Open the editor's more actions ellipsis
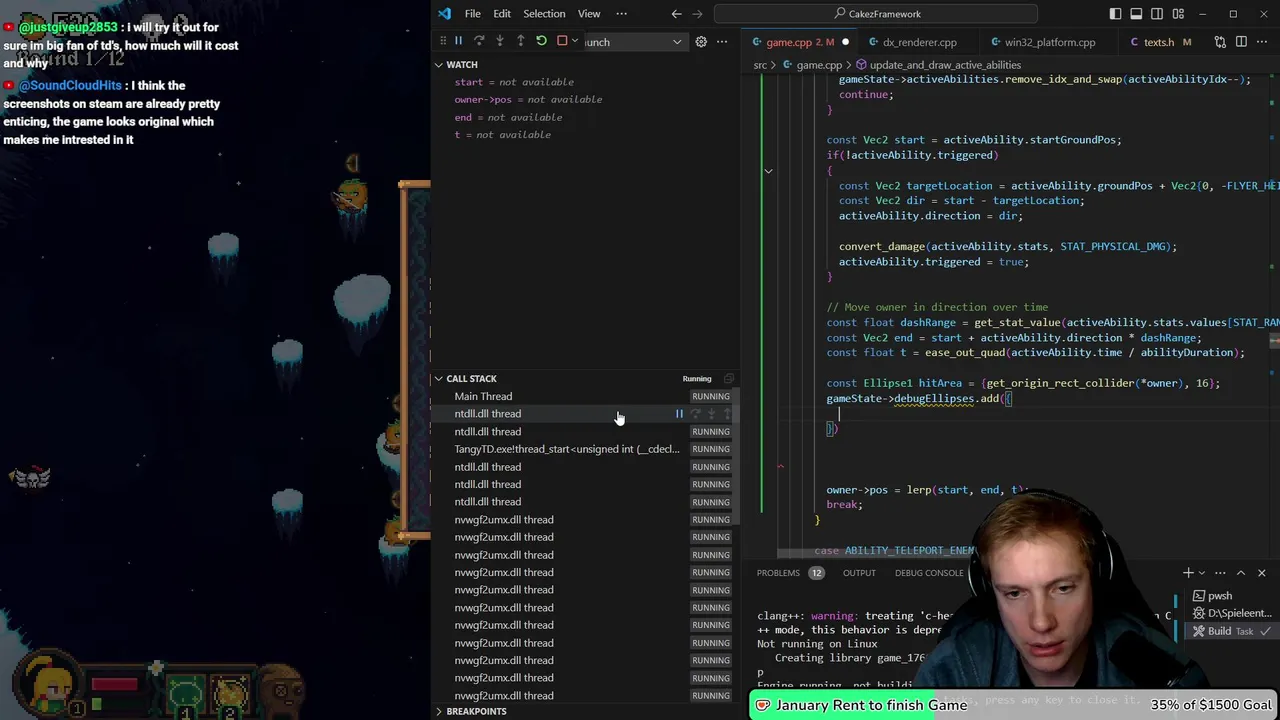 [1262, 42]
